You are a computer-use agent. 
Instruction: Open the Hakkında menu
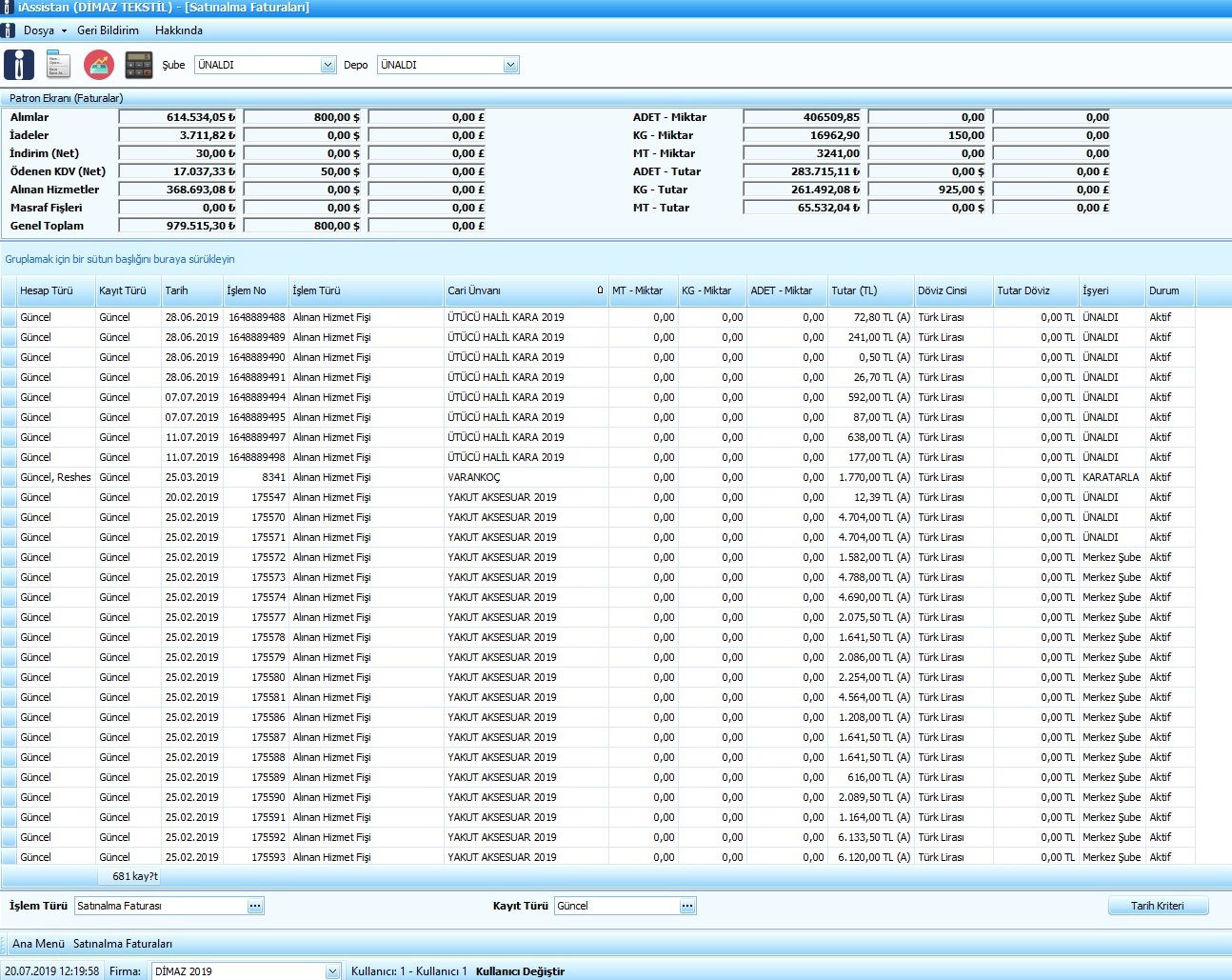pyautogui.click(x=179, y=30)
